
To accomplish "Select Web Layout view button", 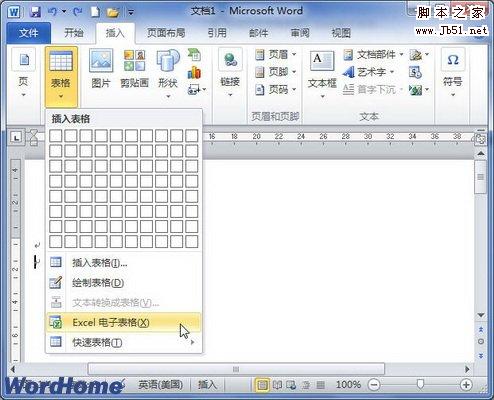I will coord(291,385).
